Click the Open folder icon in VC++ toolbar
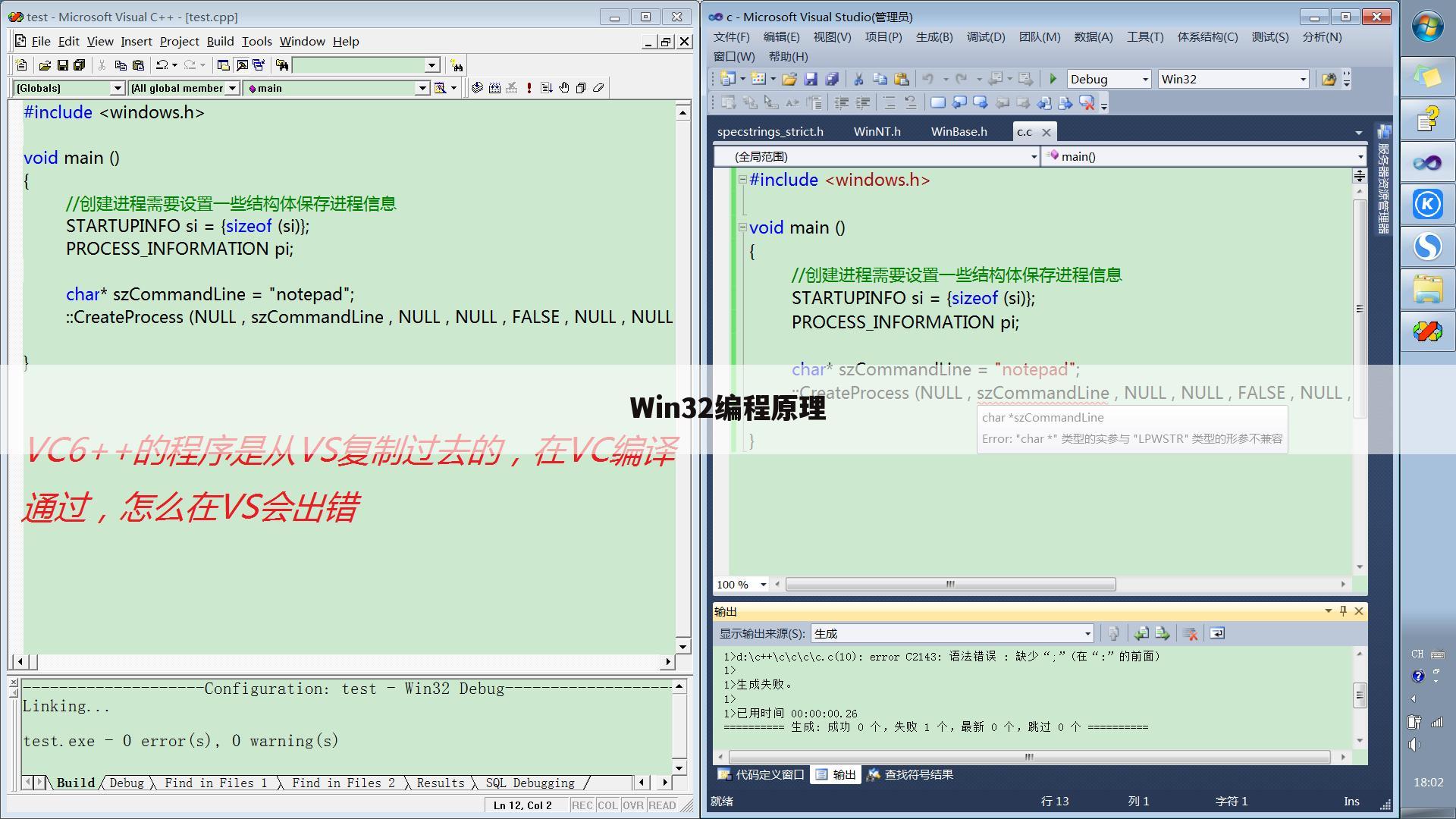Screen dimensions: 1456x819 (x=45, y=65)
